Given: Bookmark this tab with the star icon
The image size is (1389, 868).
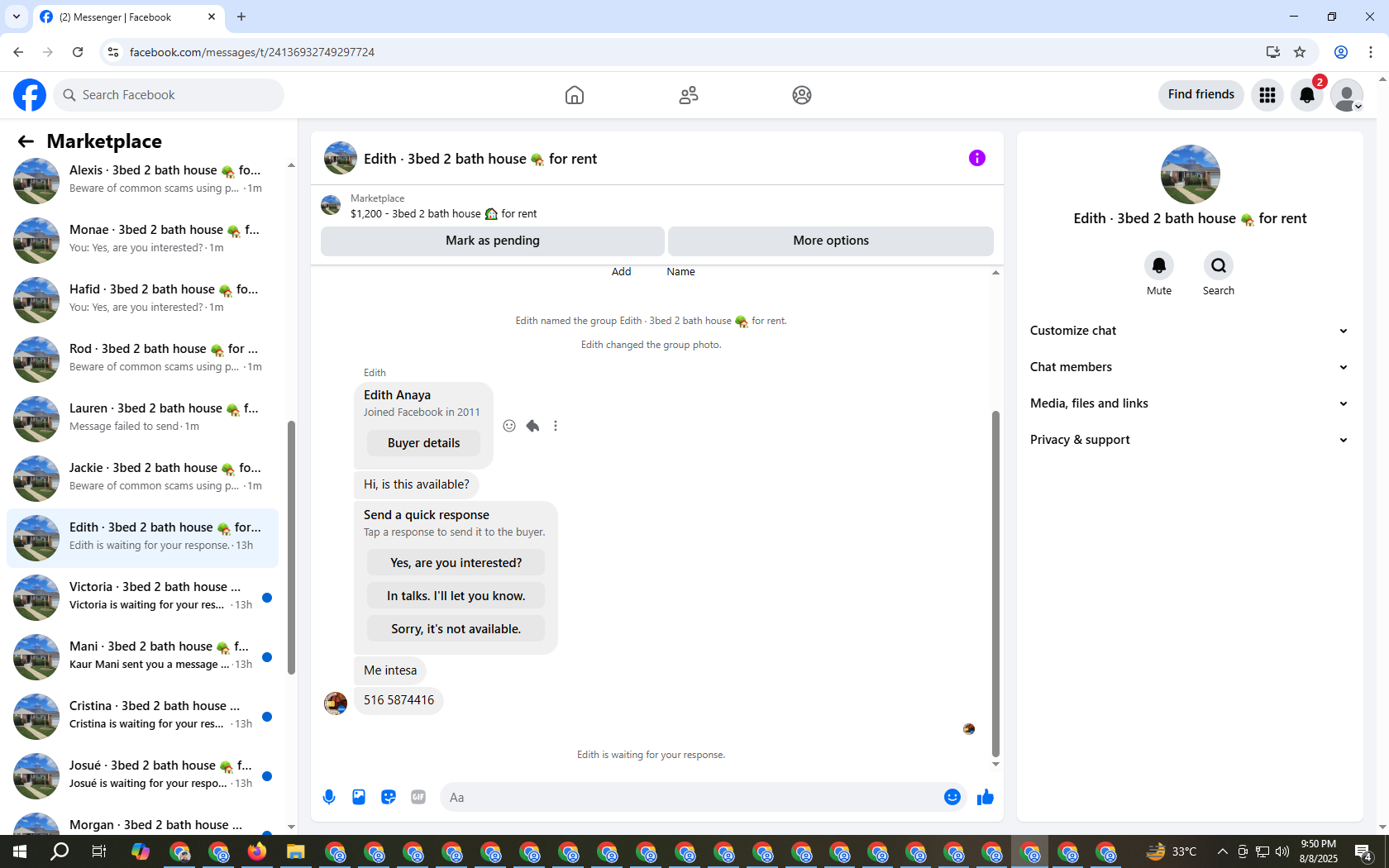Looking at the screenshot, I should [x=1300, y=52].
